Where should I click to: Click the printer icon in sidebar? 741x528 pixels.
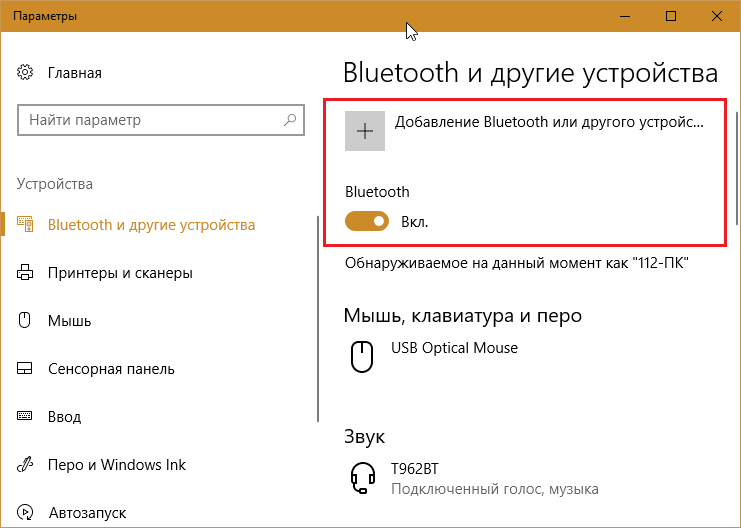[25, 273]
